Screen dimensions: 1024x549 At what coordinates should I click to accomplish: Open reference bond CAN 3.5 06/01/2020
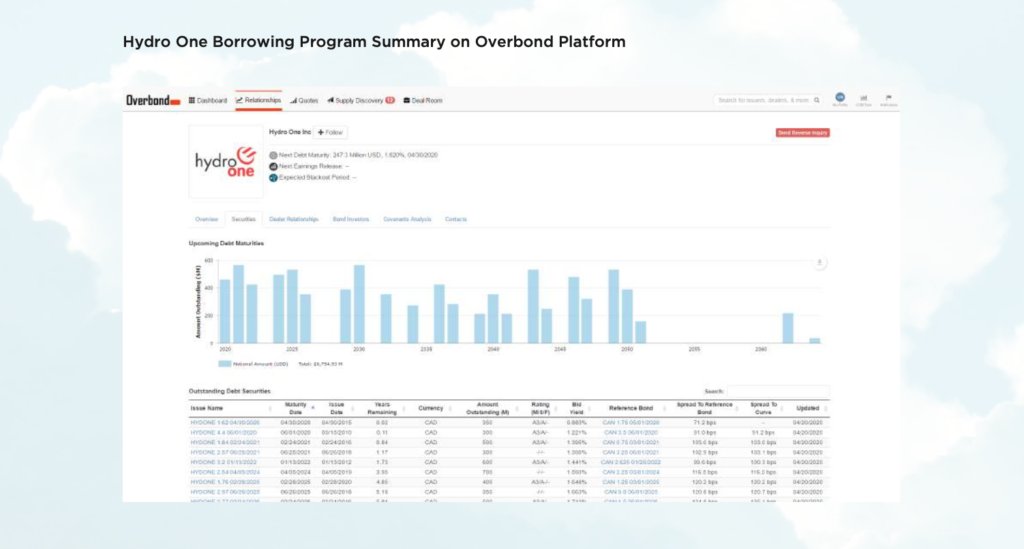(631, 433)
